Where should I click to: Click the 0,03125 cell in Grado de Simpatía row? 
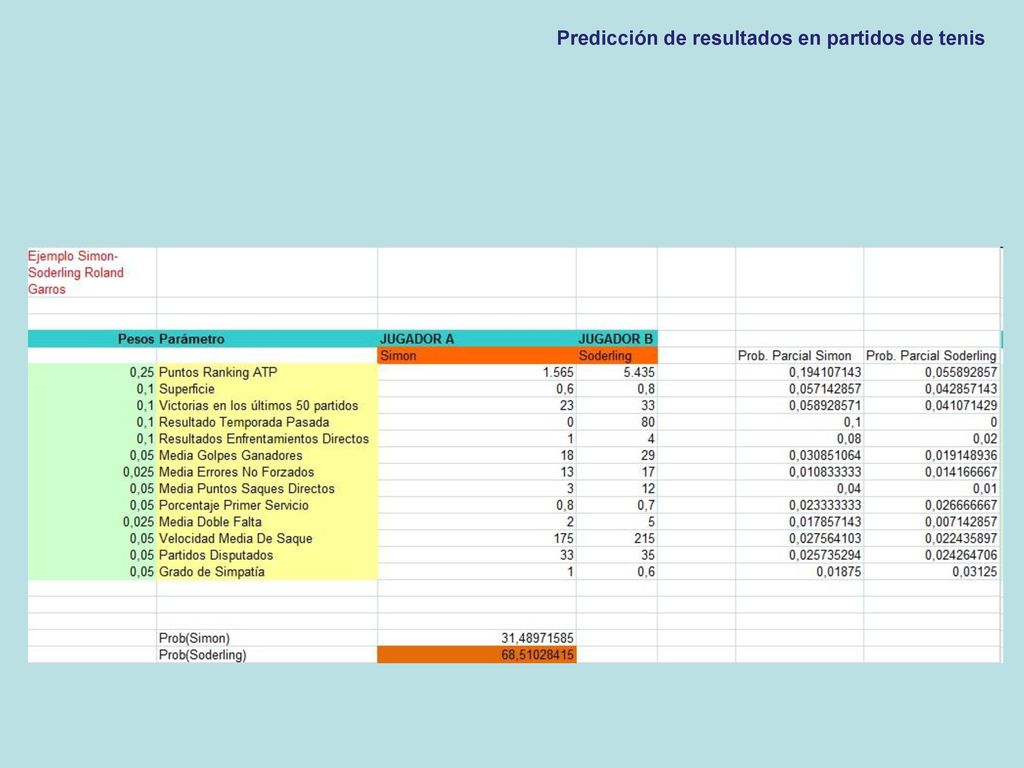point(932,572)
